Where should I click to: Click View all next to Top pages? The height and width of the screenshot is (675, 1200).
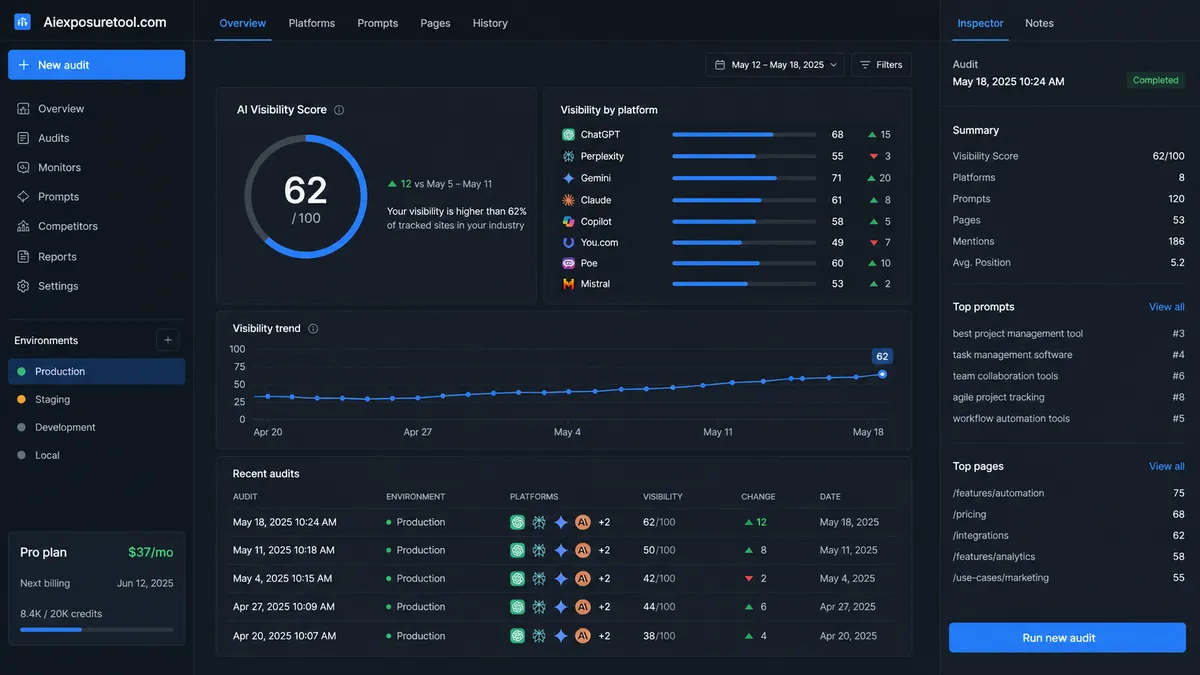coord(1167,466)
